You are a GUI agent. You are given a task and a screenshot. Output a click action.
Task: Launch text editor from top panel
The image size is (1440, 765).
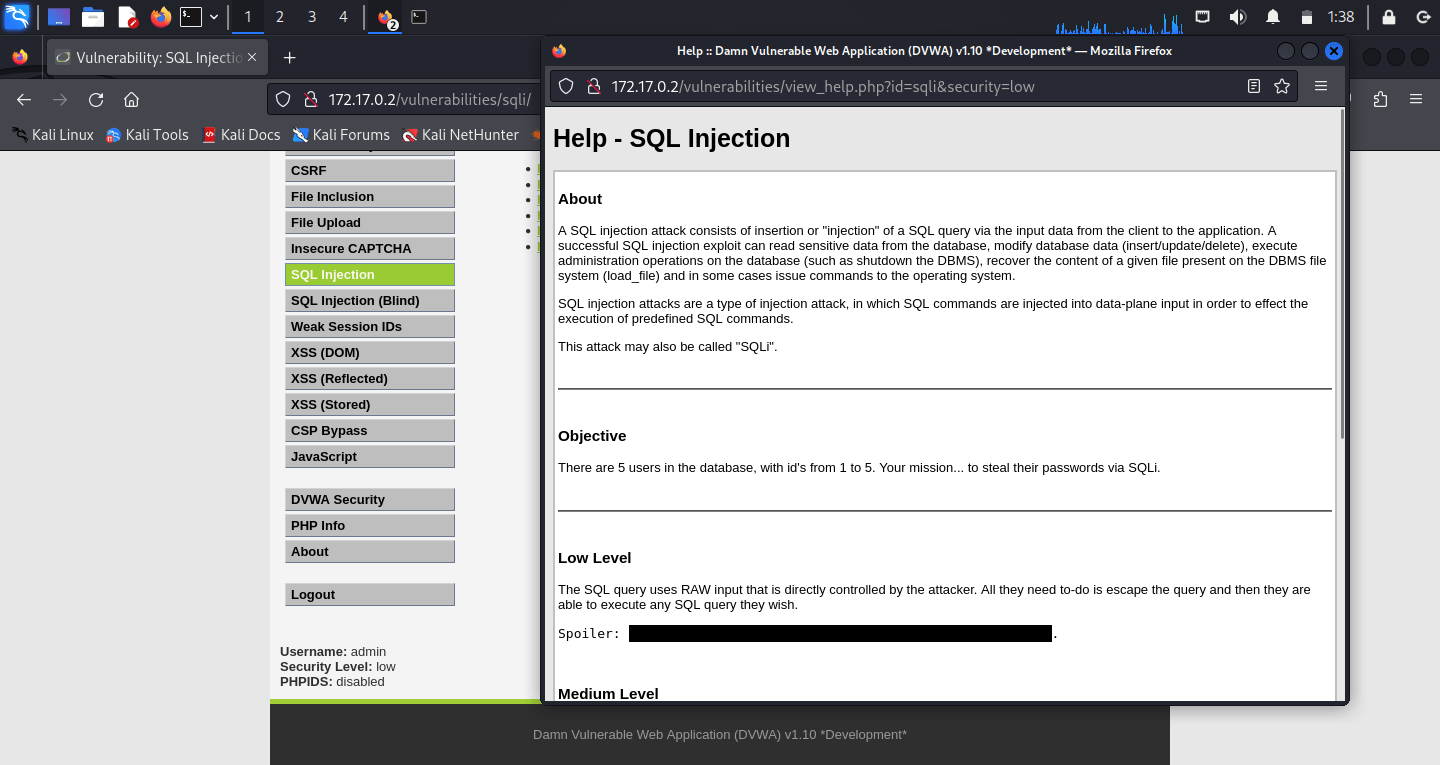point(127,17)
